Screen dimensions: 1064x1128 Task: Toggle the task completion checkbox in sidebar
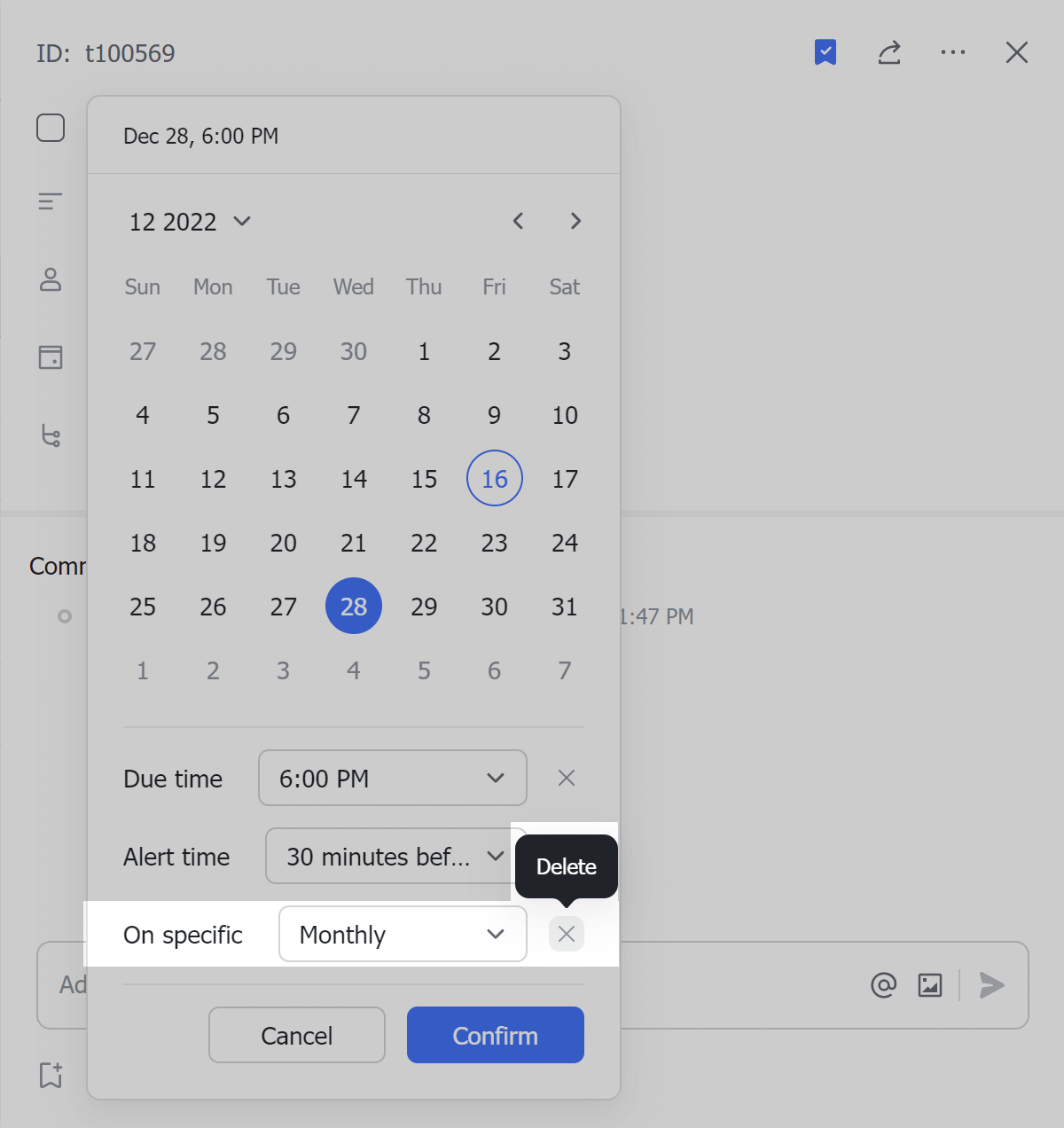click(51, 128)
